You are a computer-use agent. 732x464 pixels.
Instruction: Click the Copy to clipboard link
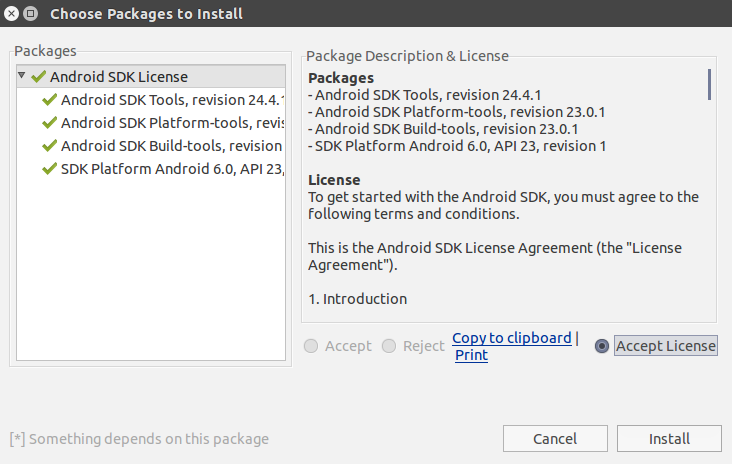click(511, 338)
